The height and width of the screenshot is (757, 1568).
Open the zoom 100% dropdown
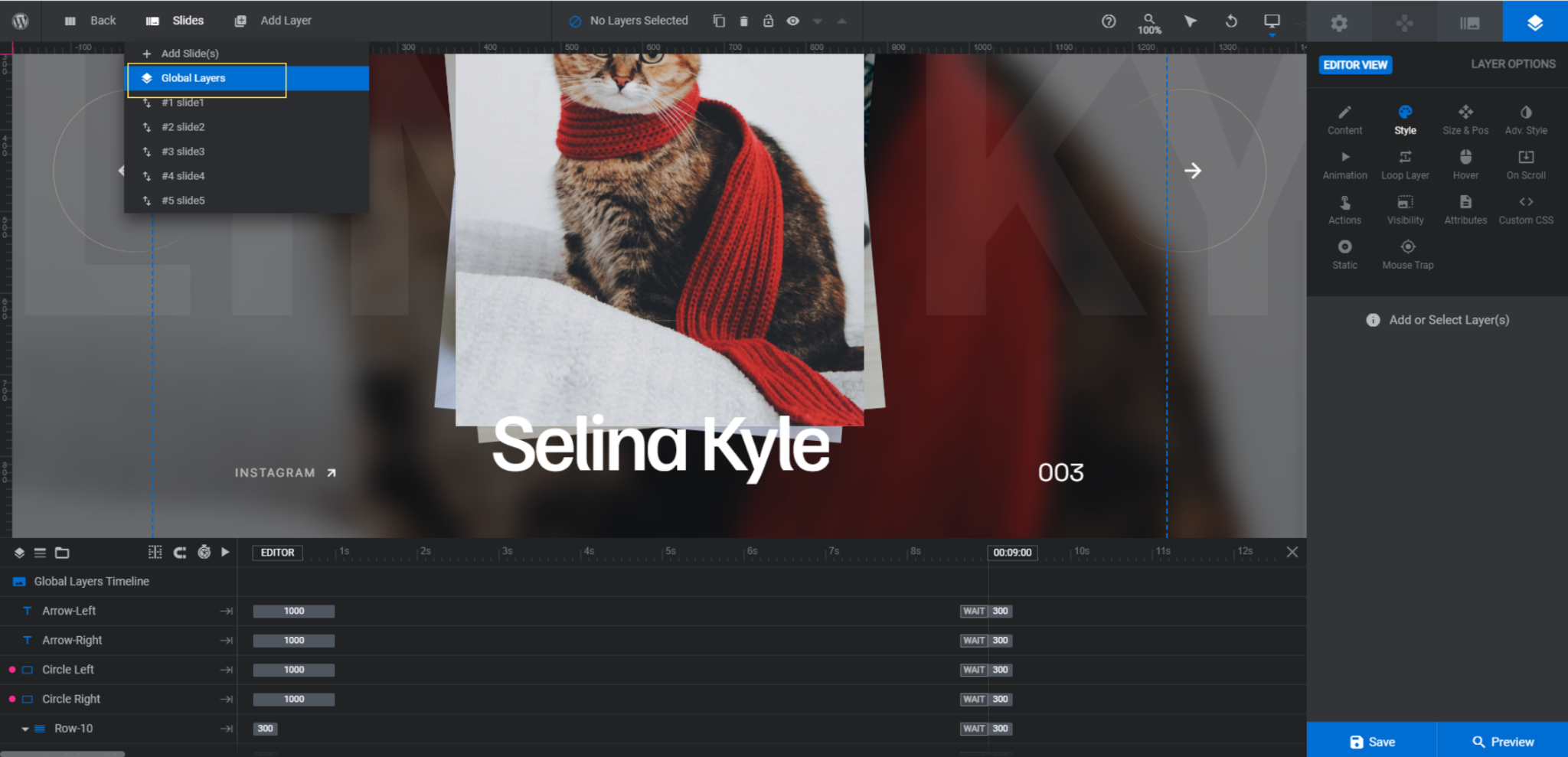1149,24
